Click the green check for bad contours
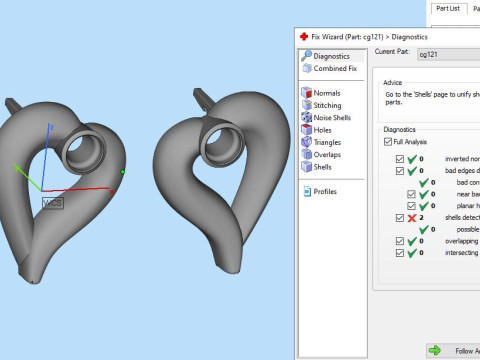This screenshot has width=480, height=360. (x=424, y=182)
